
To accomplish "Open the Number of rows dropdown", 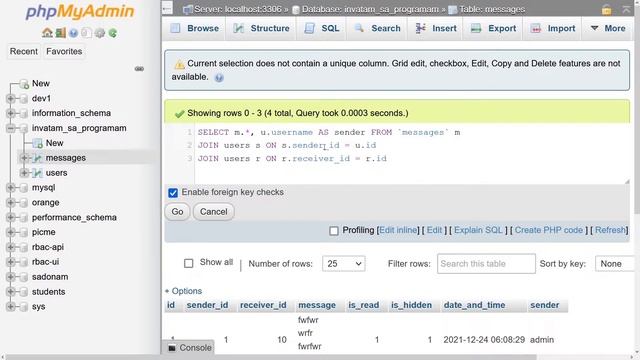I will click(x=344, y=264).
